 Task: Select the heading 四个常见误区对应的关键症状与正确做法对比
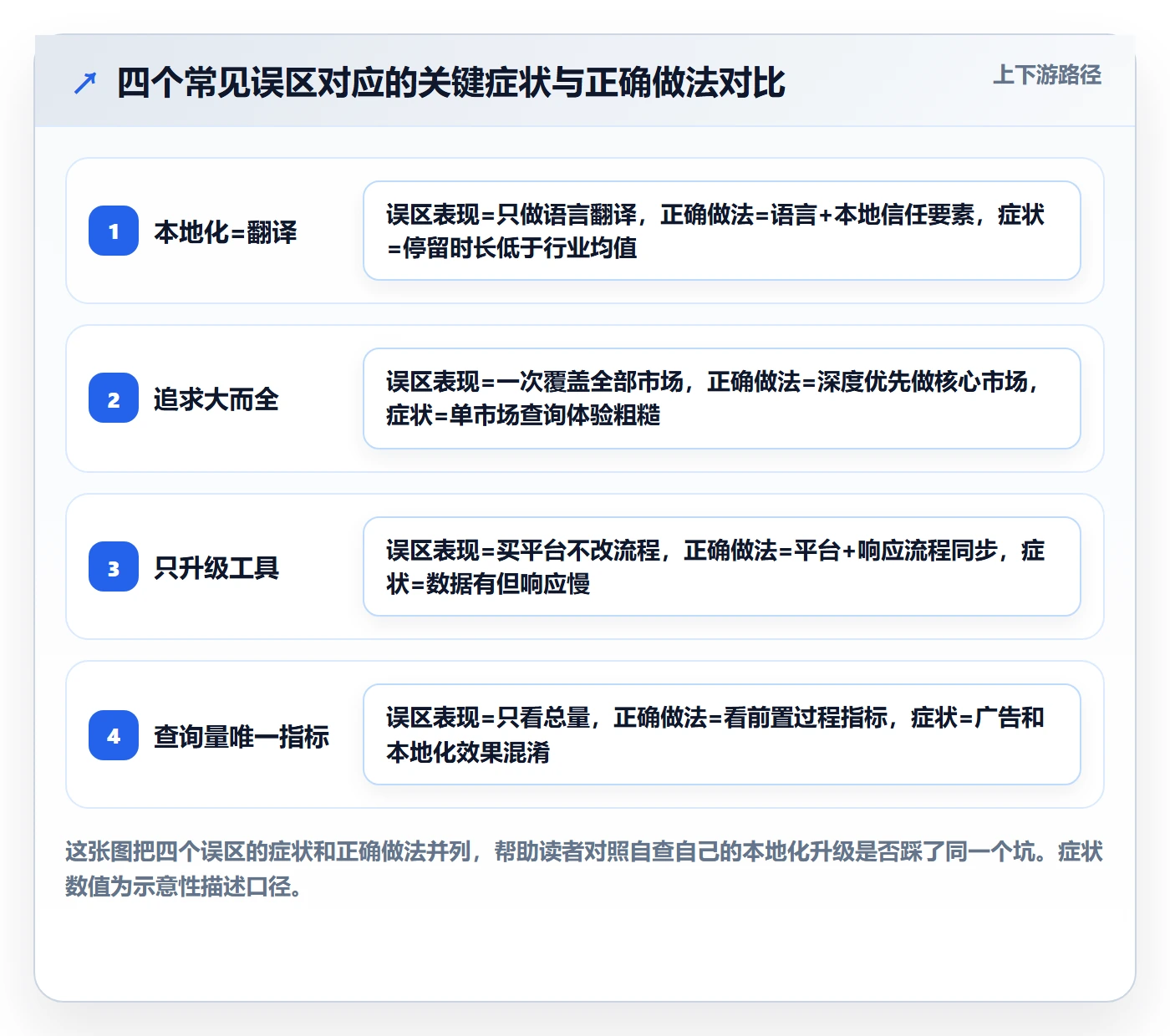pyautogui.click(x=451, y=83)
